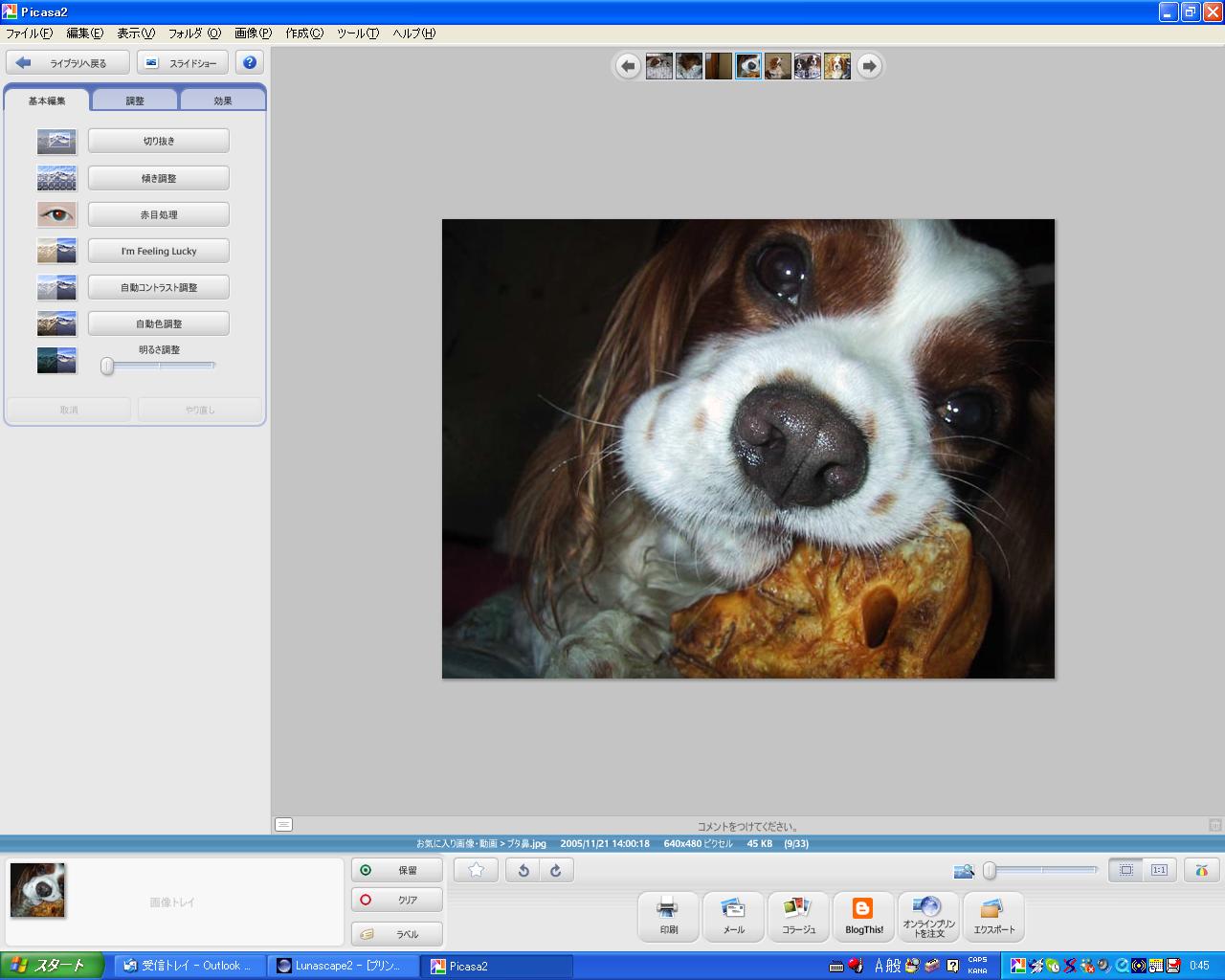Add a label with the ラベル button
Screen dimensions: 1225x980
[x=397, y=934]
